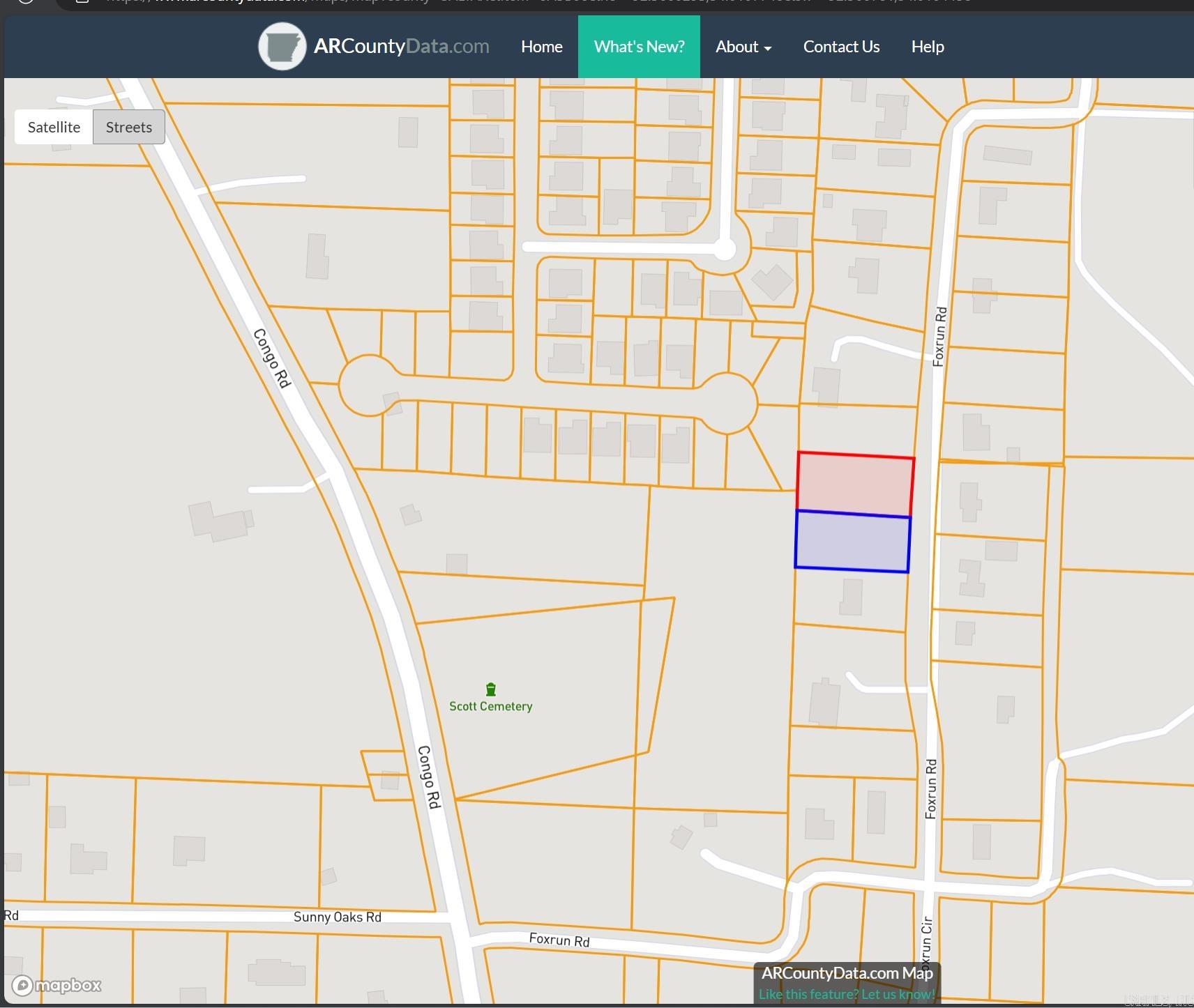1194x1008 pixels.
Task: Switch map to Streets view
Action: tap(129, 127)
